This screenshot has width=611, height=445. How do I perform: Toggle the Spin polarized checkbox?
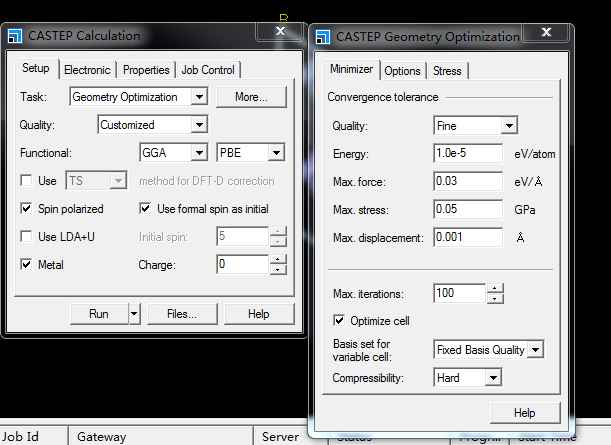[x=26, y=209]
